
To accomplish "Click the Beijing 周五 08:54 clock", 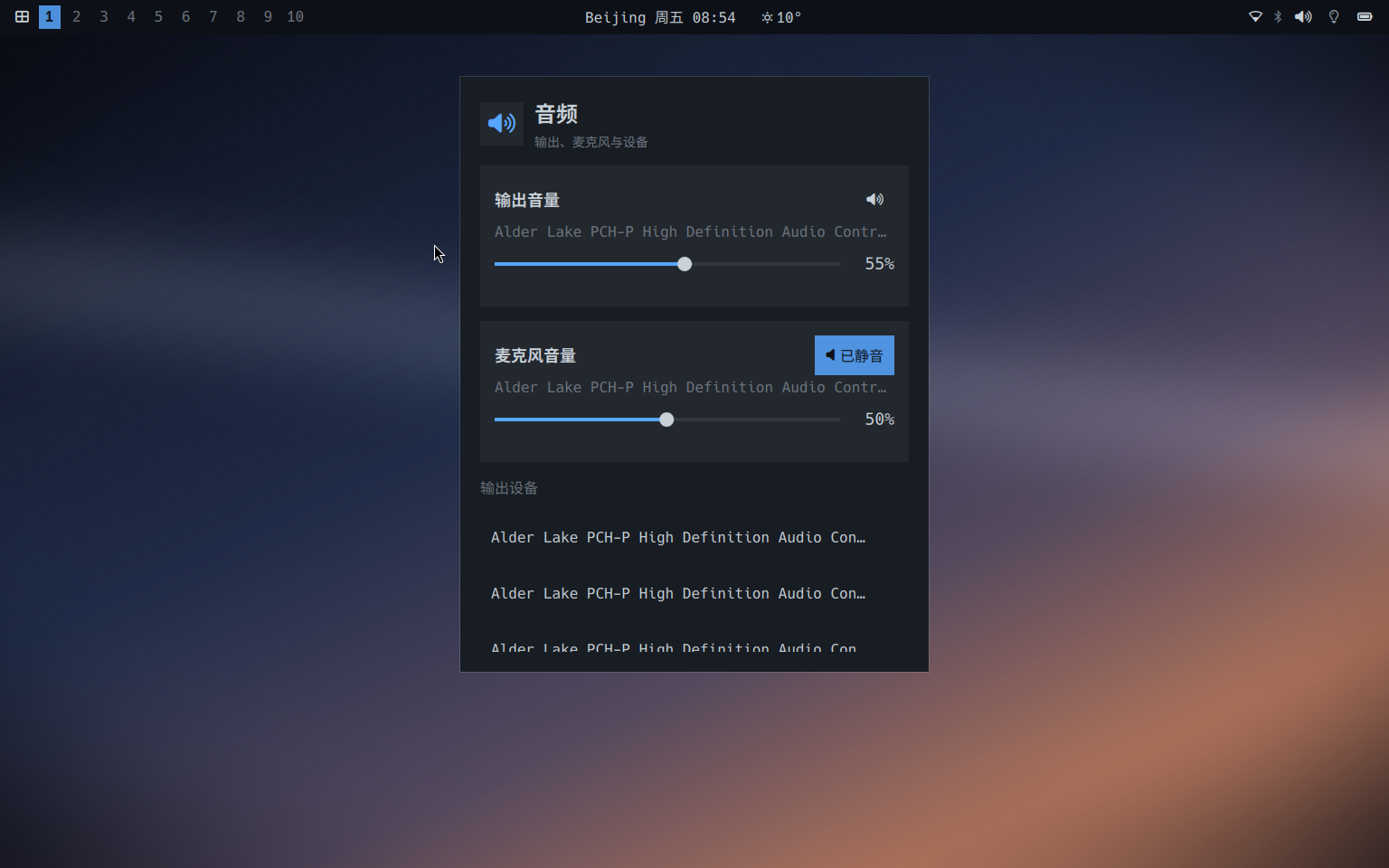I will [660, 17].
